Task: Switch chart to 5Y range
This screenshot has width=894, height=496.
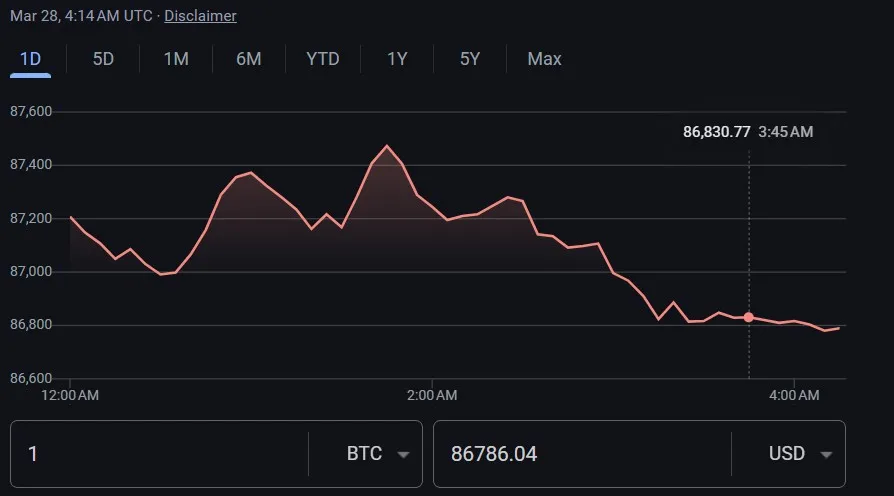Action: pyautogui.click(x=470, y=59)
